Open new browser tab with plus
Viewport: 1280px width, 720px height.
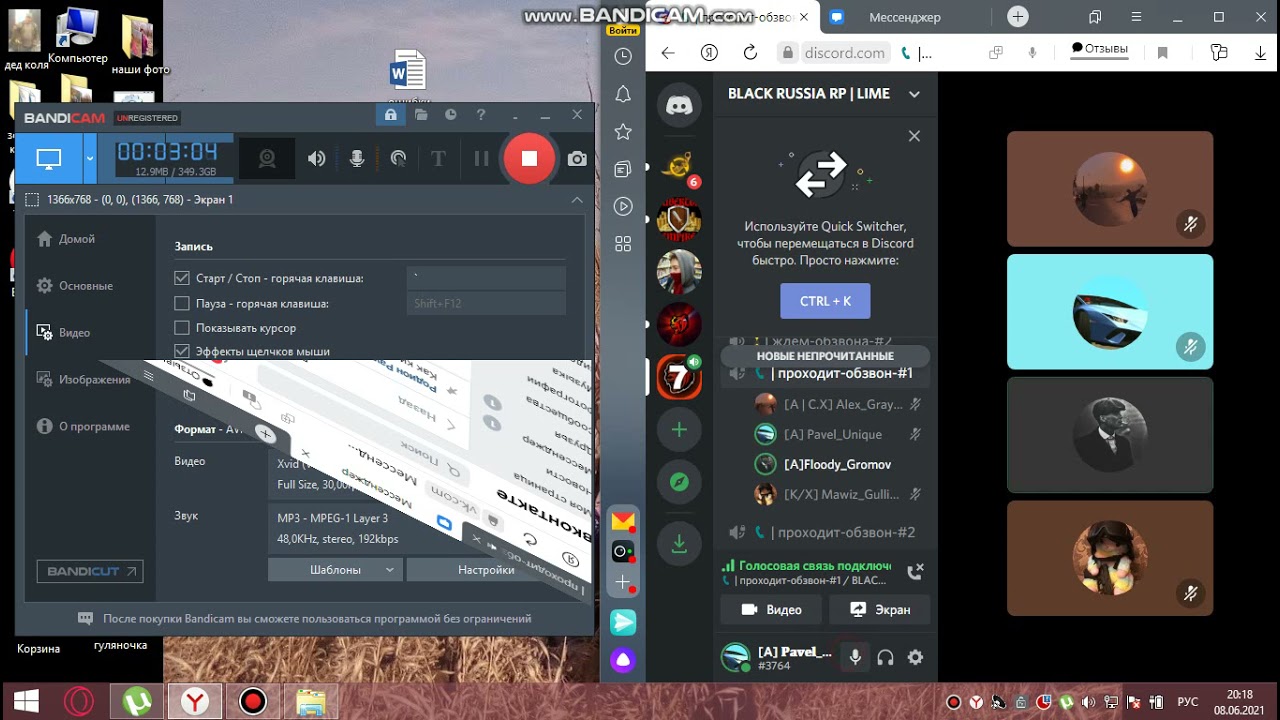[x=1018, y=17]
